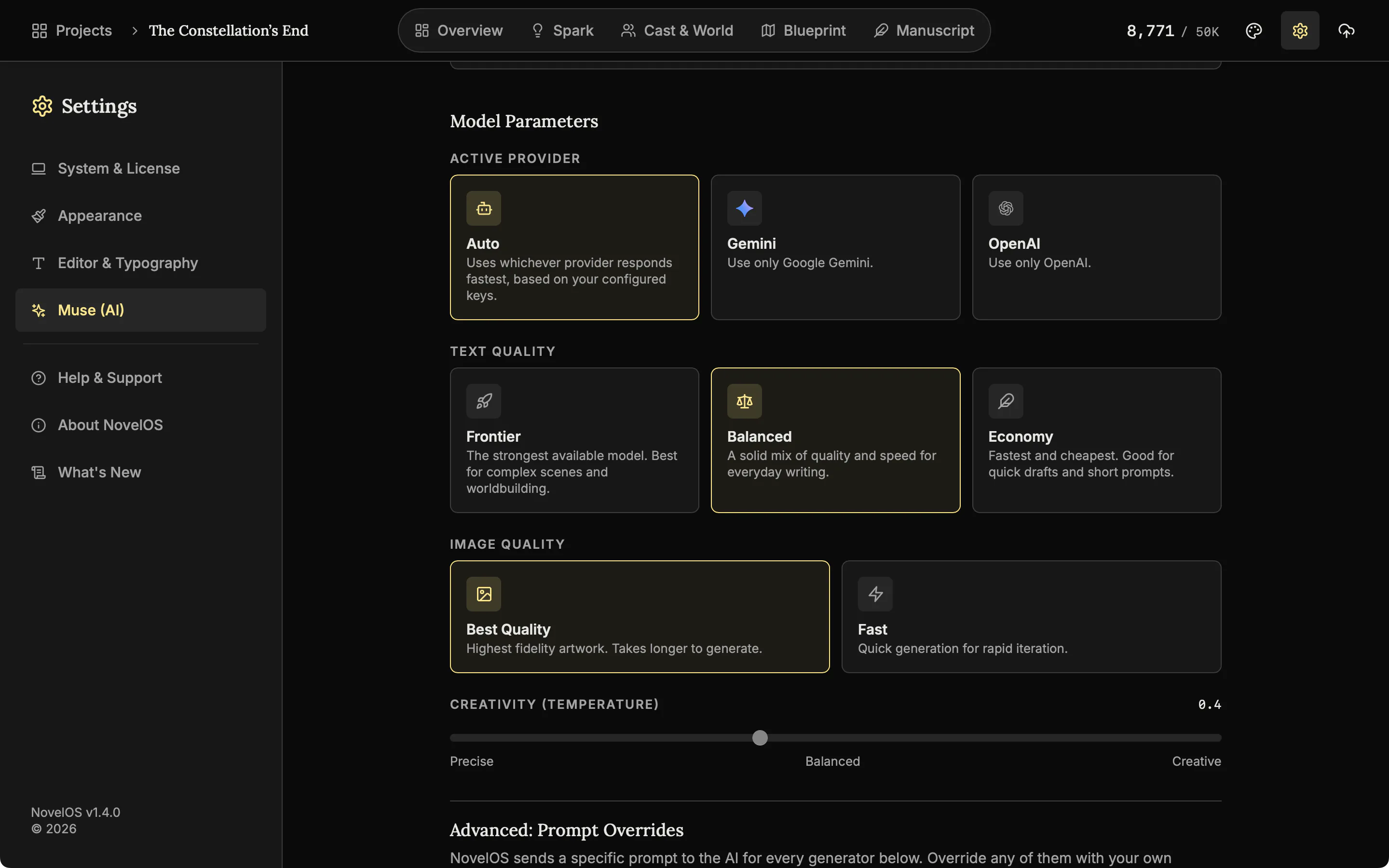Click the Overview tab grid icon

point(422,30)
